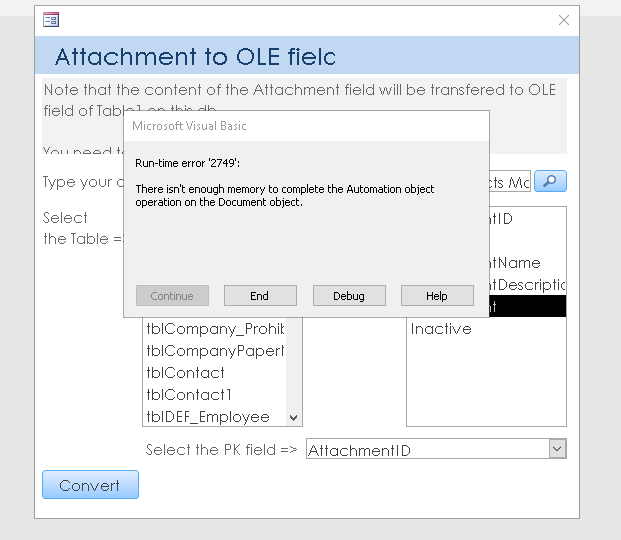Select tblContact1 in the table list

coord(189,395)
